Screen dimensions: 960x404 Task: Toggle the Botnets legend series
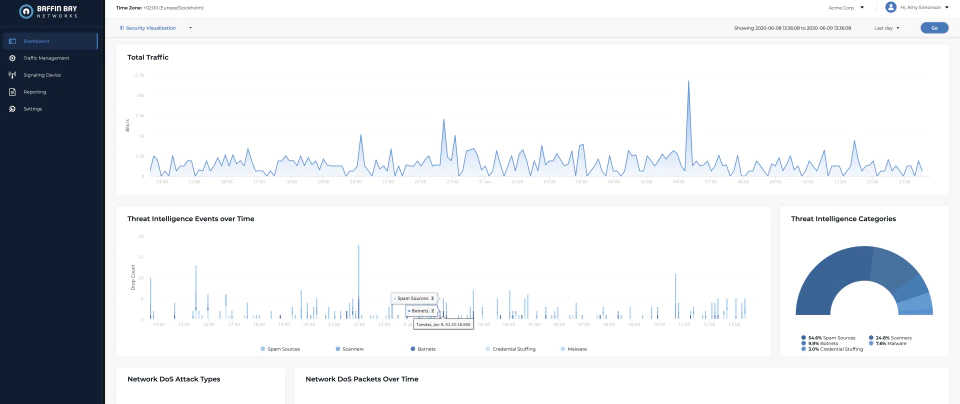click(x=422, y=349)
